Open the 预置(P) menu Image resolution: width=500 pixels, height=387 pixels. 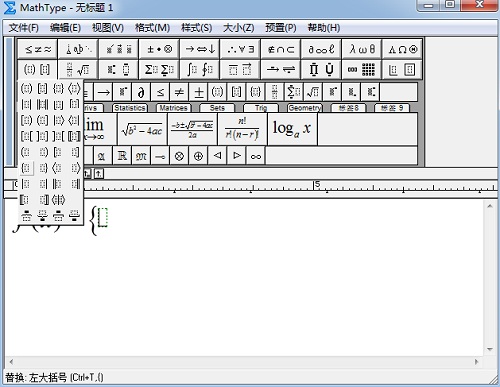281,28
